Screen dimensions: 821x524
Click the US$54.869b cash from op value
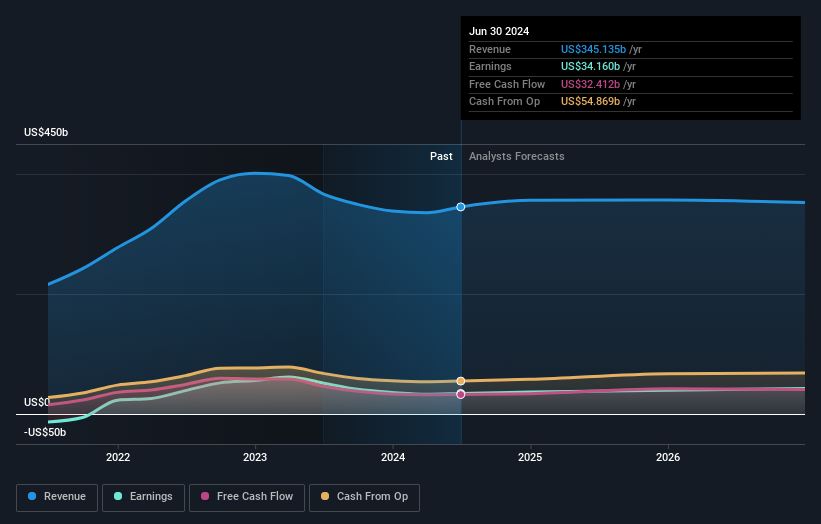[x=590, y=102]
